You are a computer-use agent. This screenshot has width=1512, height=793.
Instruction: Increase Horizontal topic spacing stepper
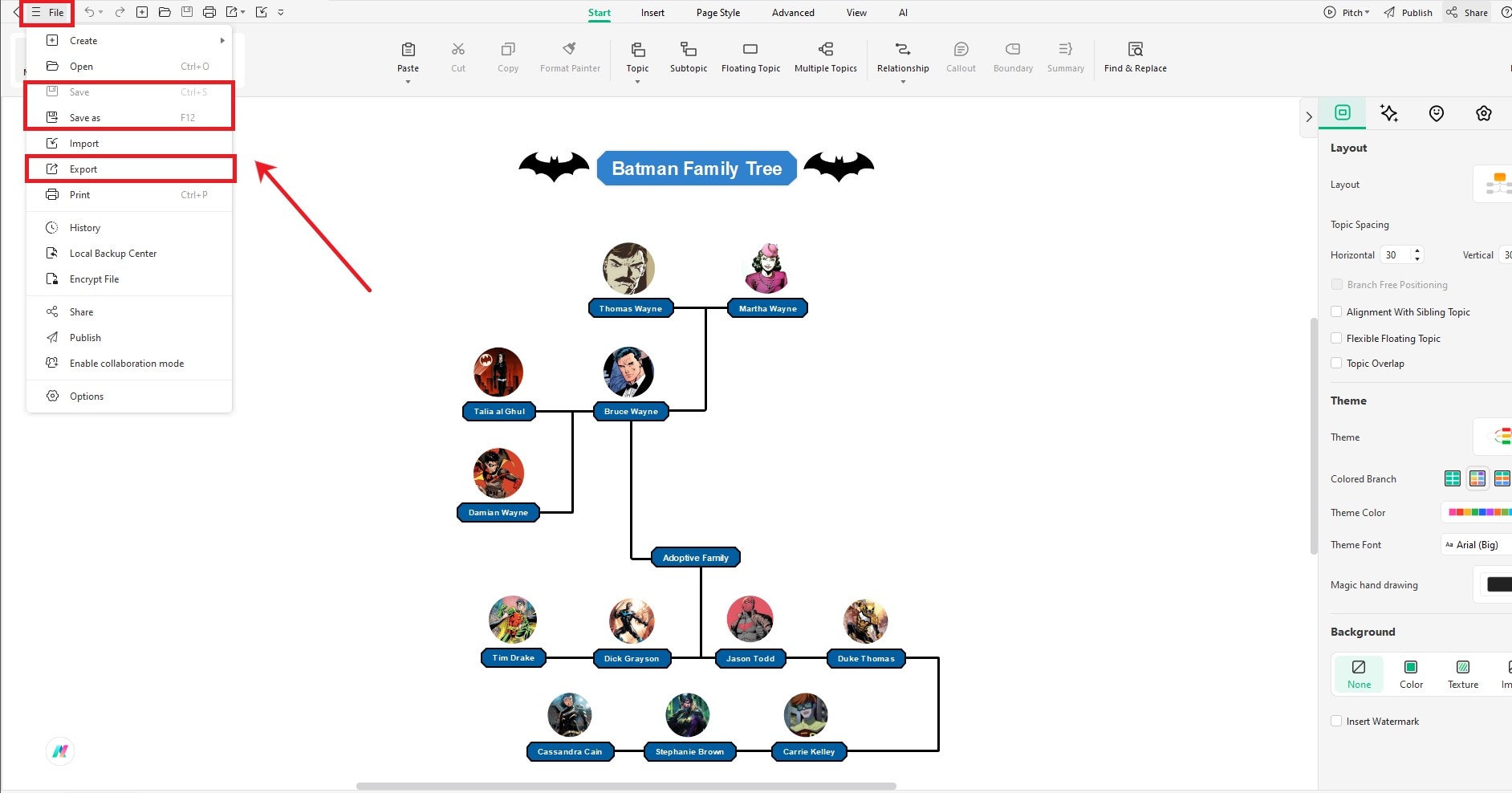(1417, 250)
